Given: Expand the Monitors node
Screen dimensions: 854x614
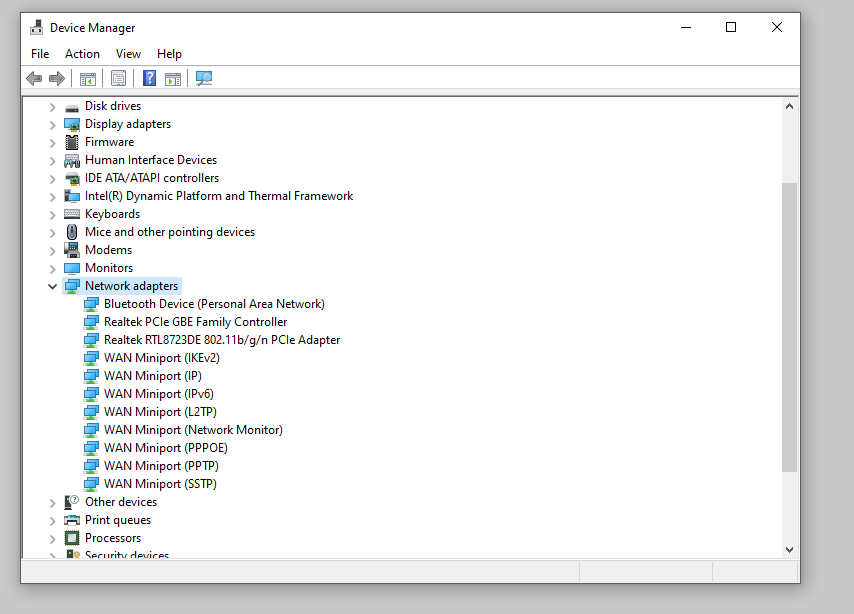Looking at the screenshot, I should (x=52, y=269).
